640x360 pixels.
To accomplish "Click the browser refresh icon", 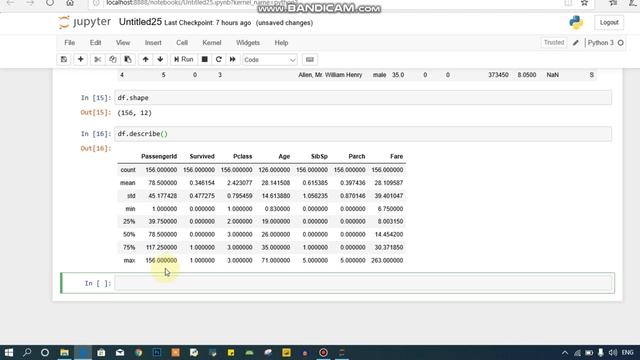I will click(x=50, y=3).
